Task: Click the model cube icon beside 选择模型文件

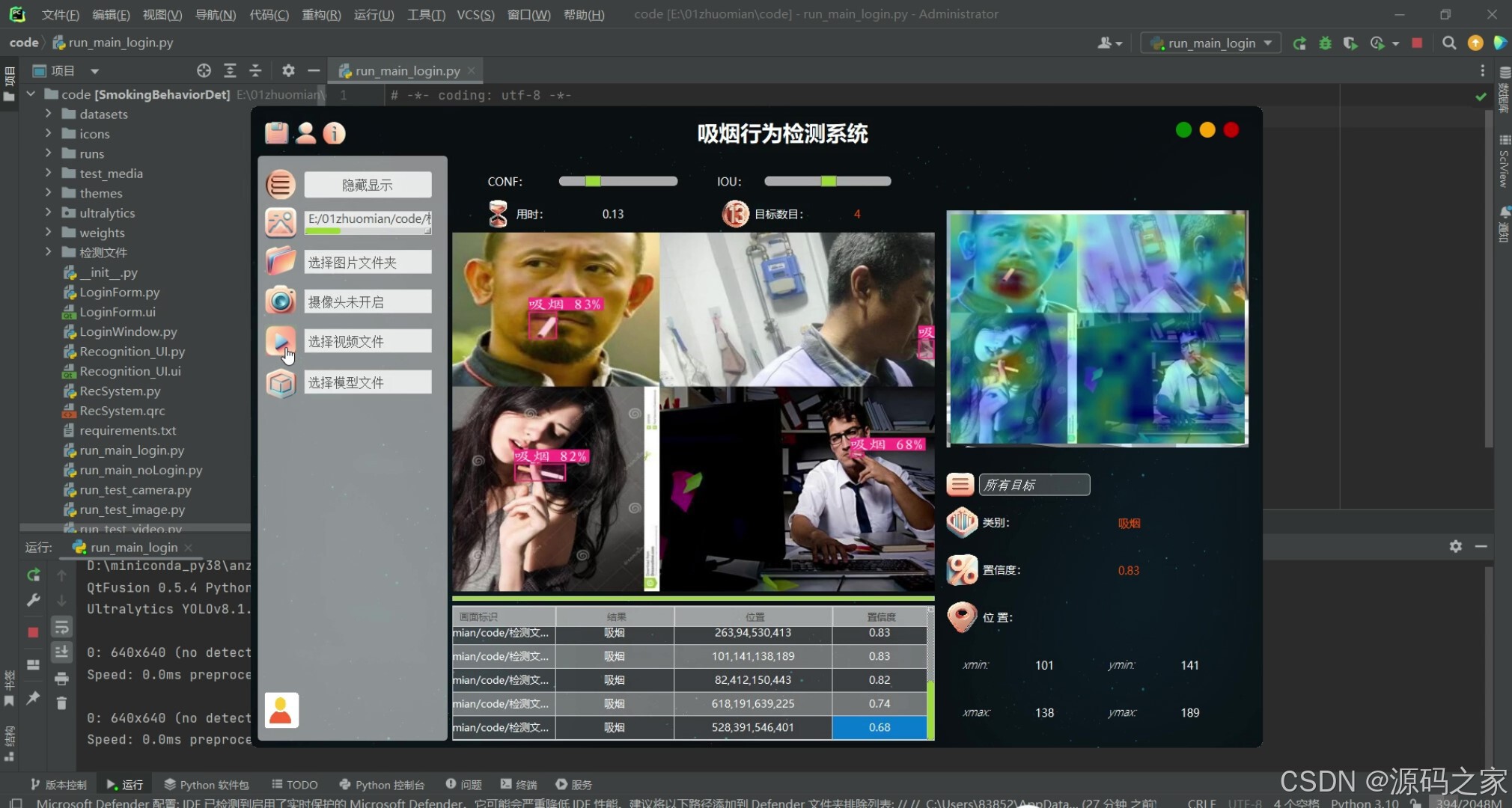Action: tap(280, 382)
